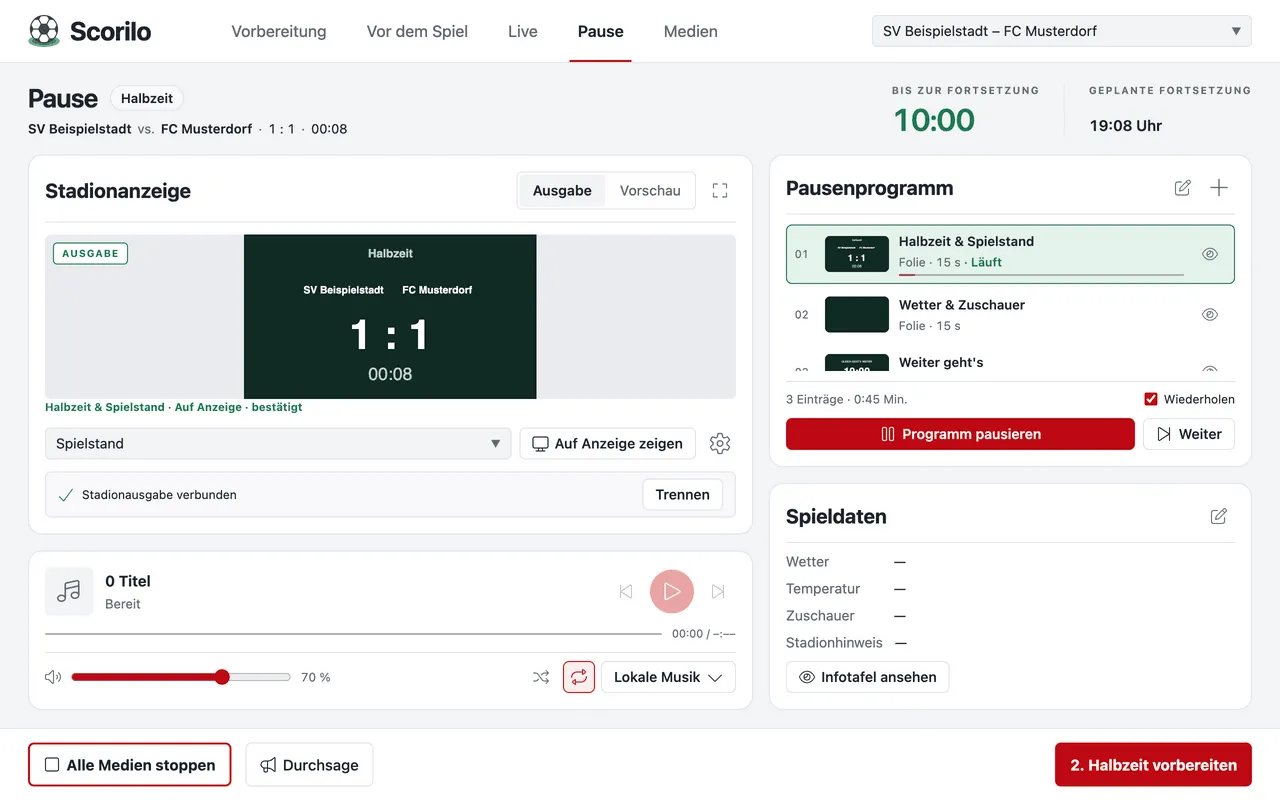1280x800 pixels.
Task: Expand the Lokale Musik source dropdown
Action: pyautogui.click(x=668, y=677)
